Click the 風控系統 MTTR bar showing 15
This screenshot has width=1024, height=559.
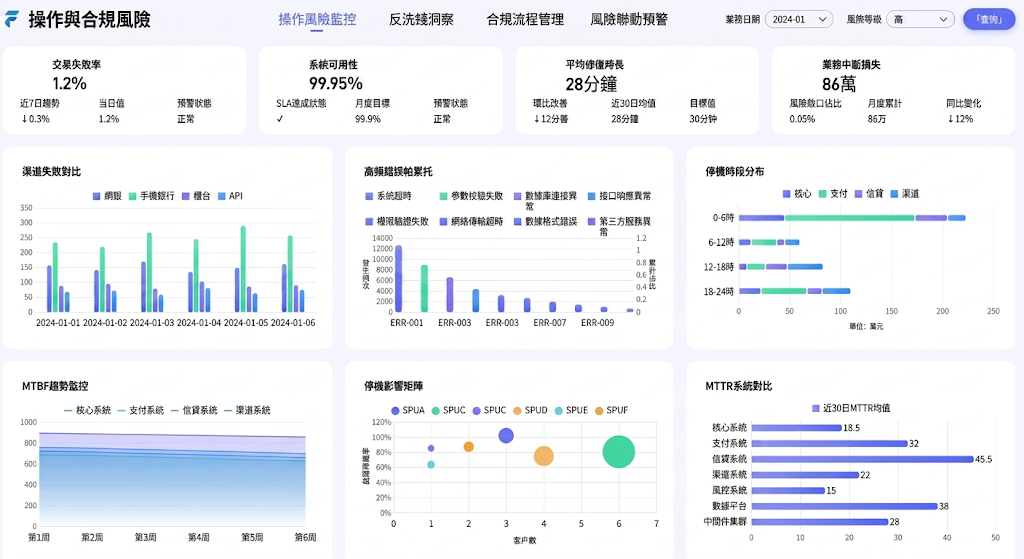(x=788, y=490)
